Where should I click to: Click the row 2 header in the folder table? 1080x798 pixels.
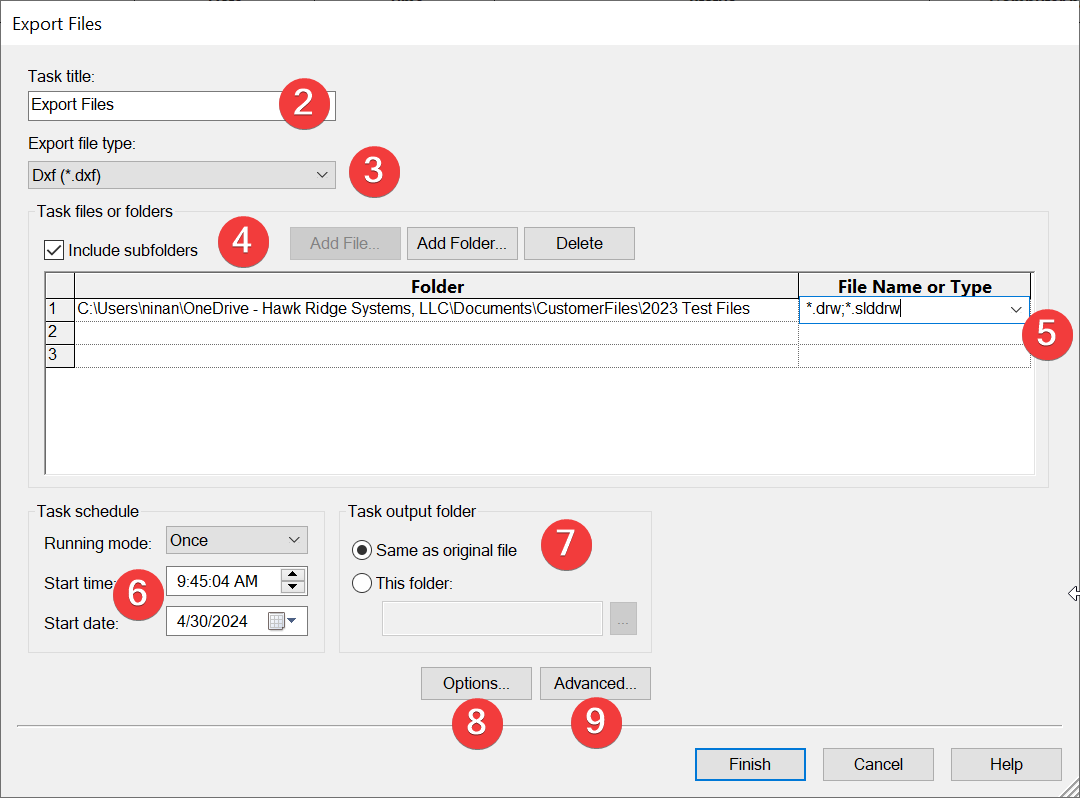60,331
